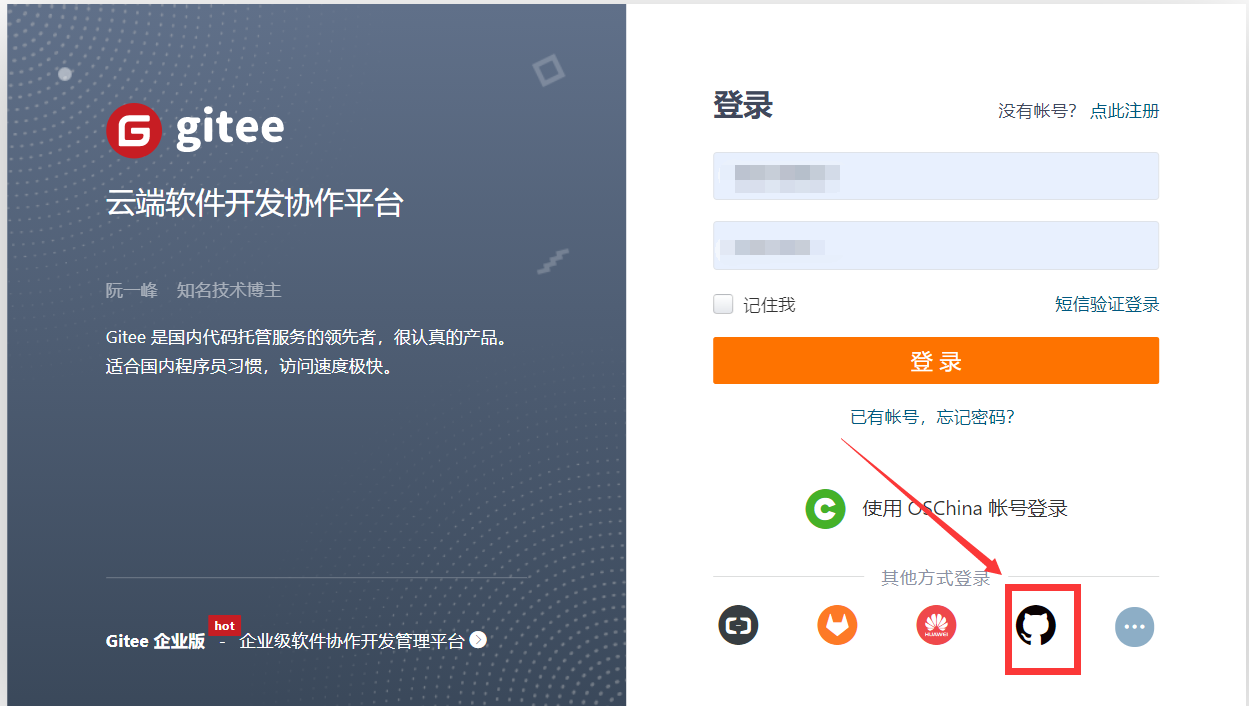Click the GitHub icon inside the red box

tap(1042, 625)
